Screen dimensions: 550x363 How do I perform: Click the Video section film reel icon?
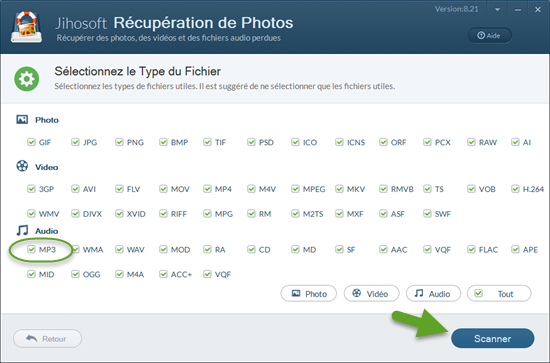pyautogui.click(x=22, y=166)
